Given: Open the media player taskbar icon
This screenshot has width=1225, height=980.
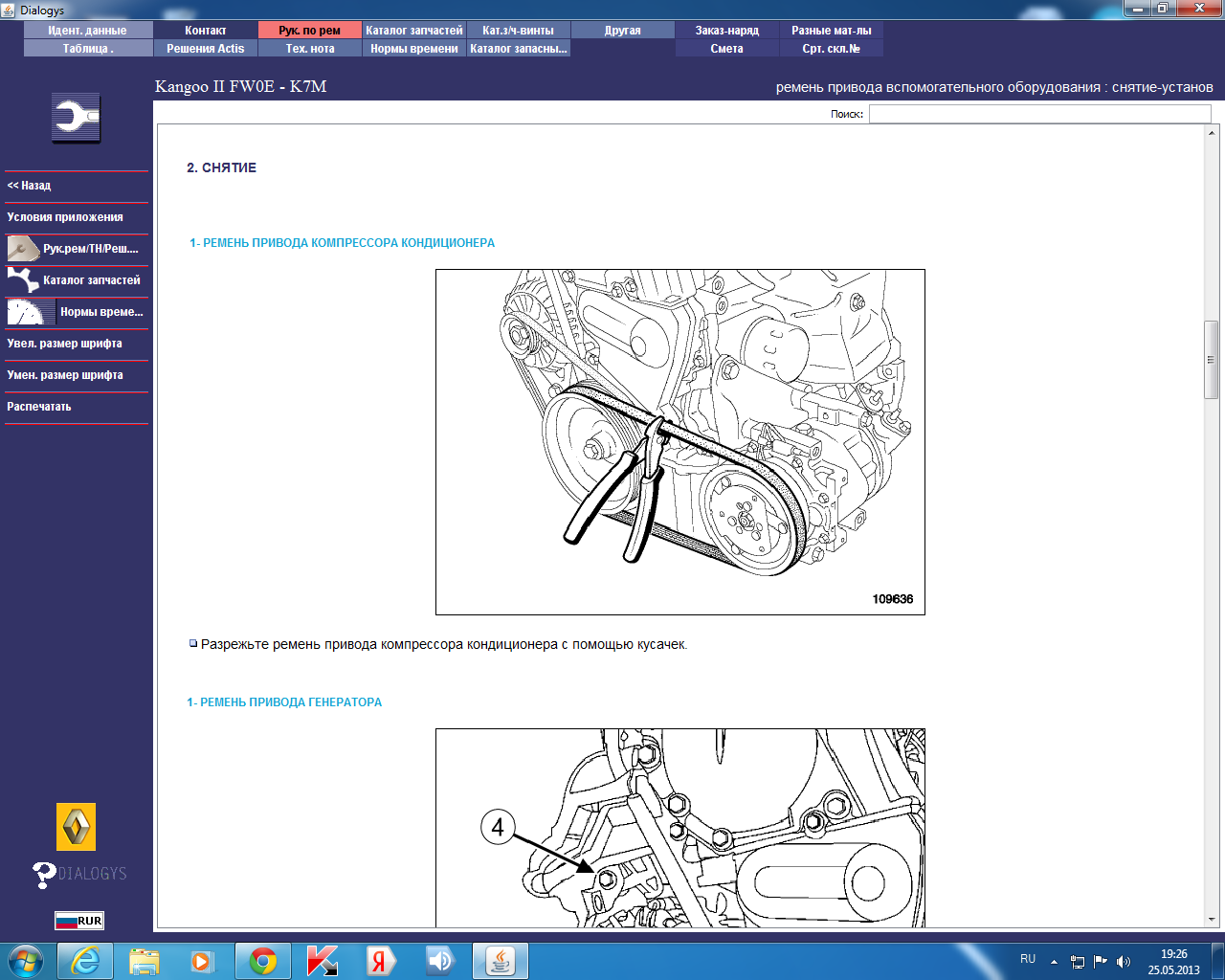Looking at the screenshot, I should click(x=202, y=961).
